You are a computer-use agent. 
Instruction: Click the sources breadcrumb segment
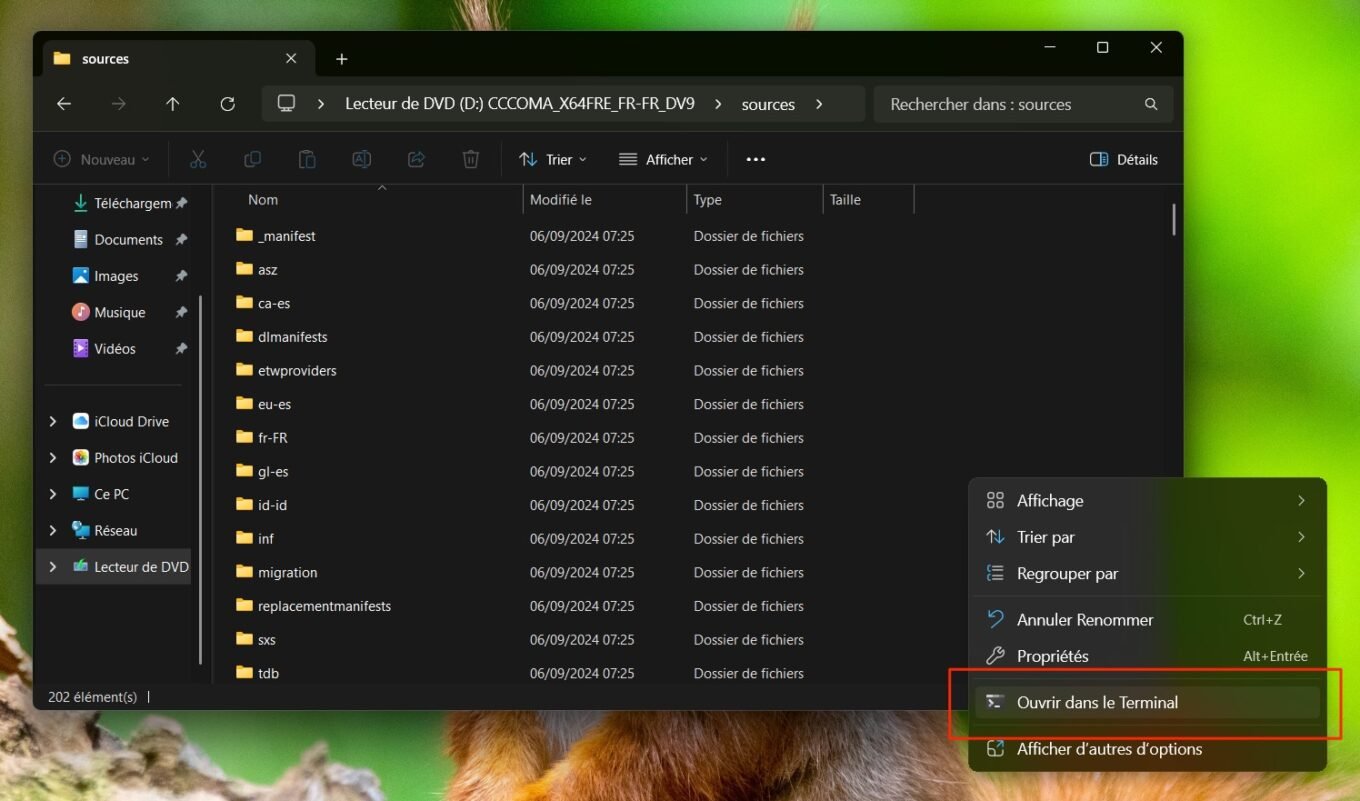[x=768, y=104]
